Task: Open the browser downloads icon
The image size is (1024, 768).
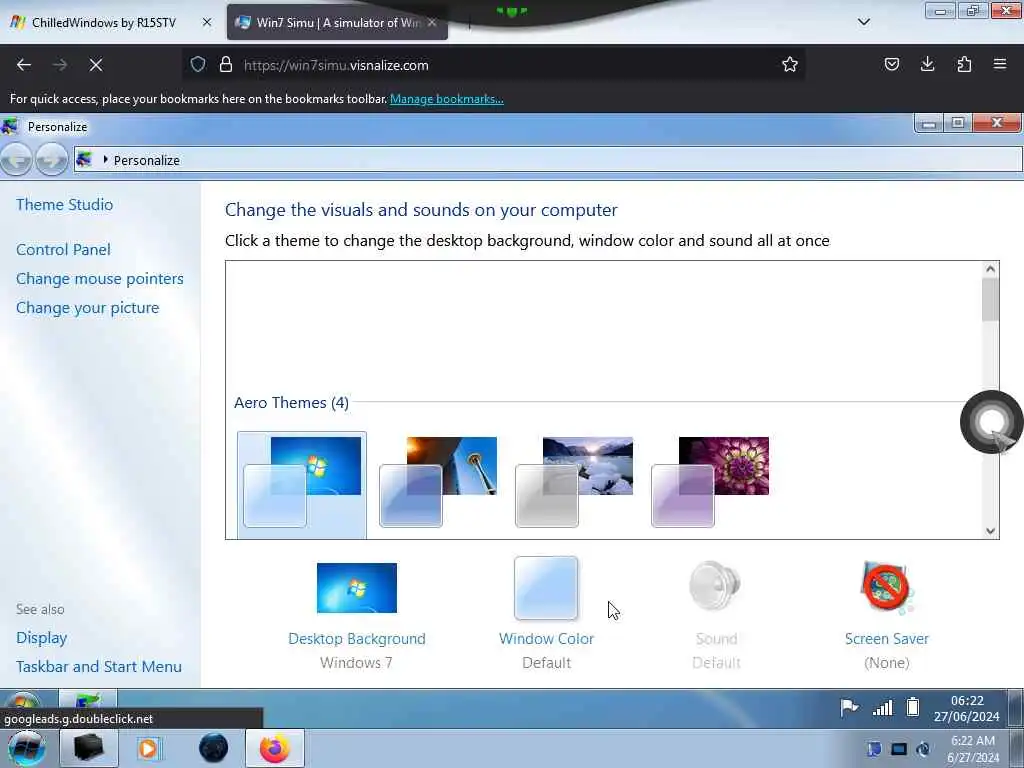Action: [927, 64]
